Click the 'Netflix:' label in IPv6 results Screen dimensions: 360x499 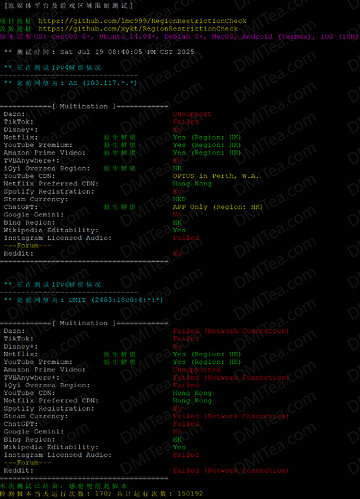(x=21, y=354)
